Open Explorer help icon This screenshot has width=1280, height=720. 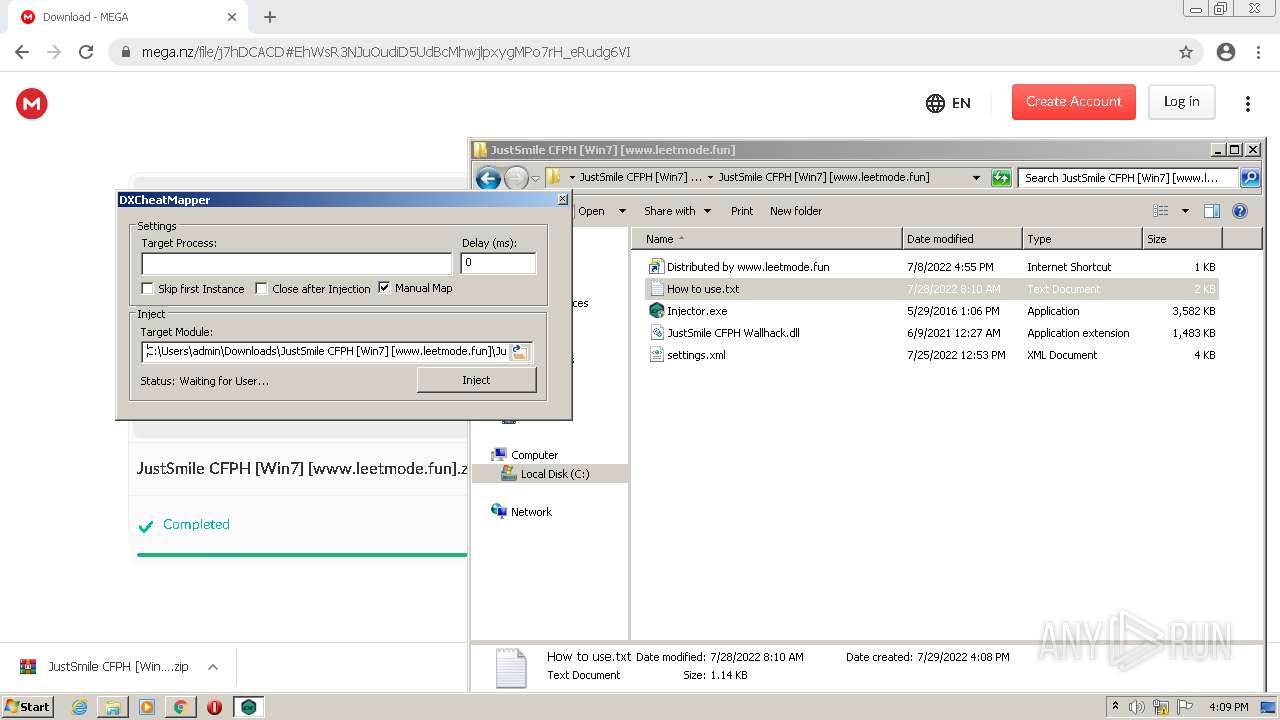tap(1240, 211)
